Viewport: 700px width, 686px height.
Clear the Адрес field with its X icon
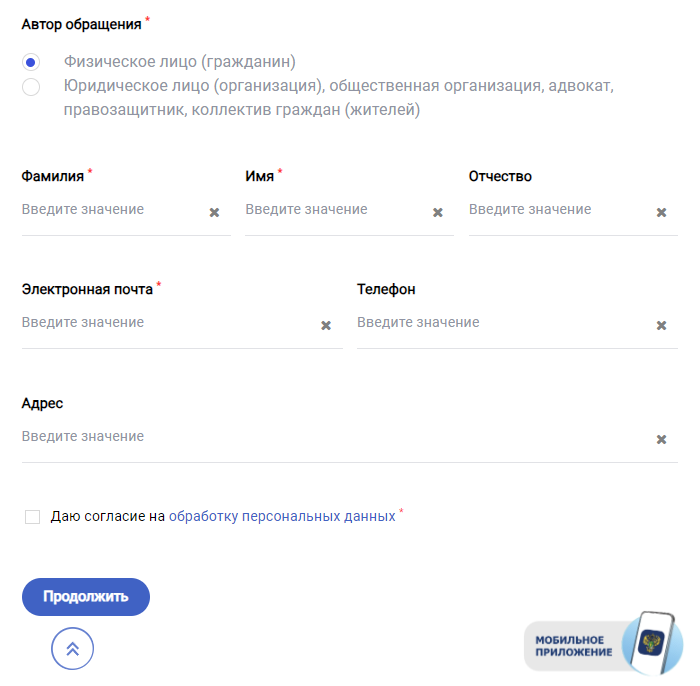pos(661,439)
